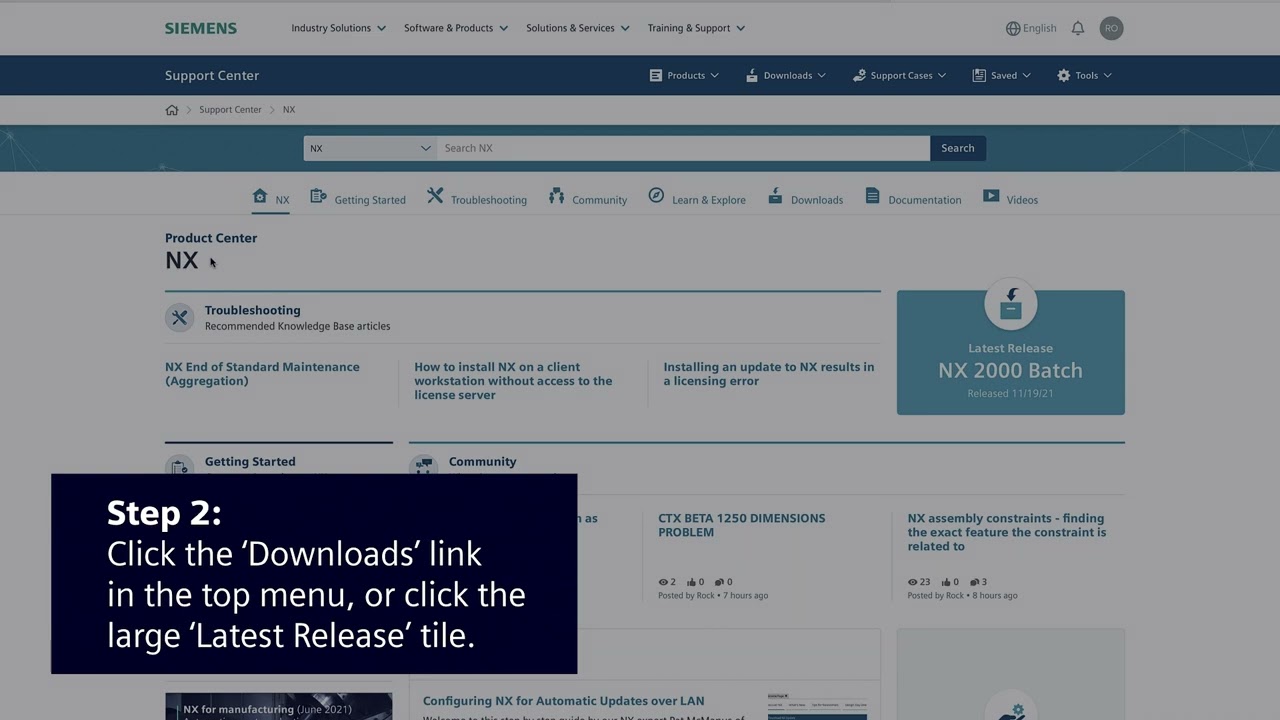This screenshot has width=1280, height=720.
Task: Click the NX breadcrumb item
Action: pos(289,110)
